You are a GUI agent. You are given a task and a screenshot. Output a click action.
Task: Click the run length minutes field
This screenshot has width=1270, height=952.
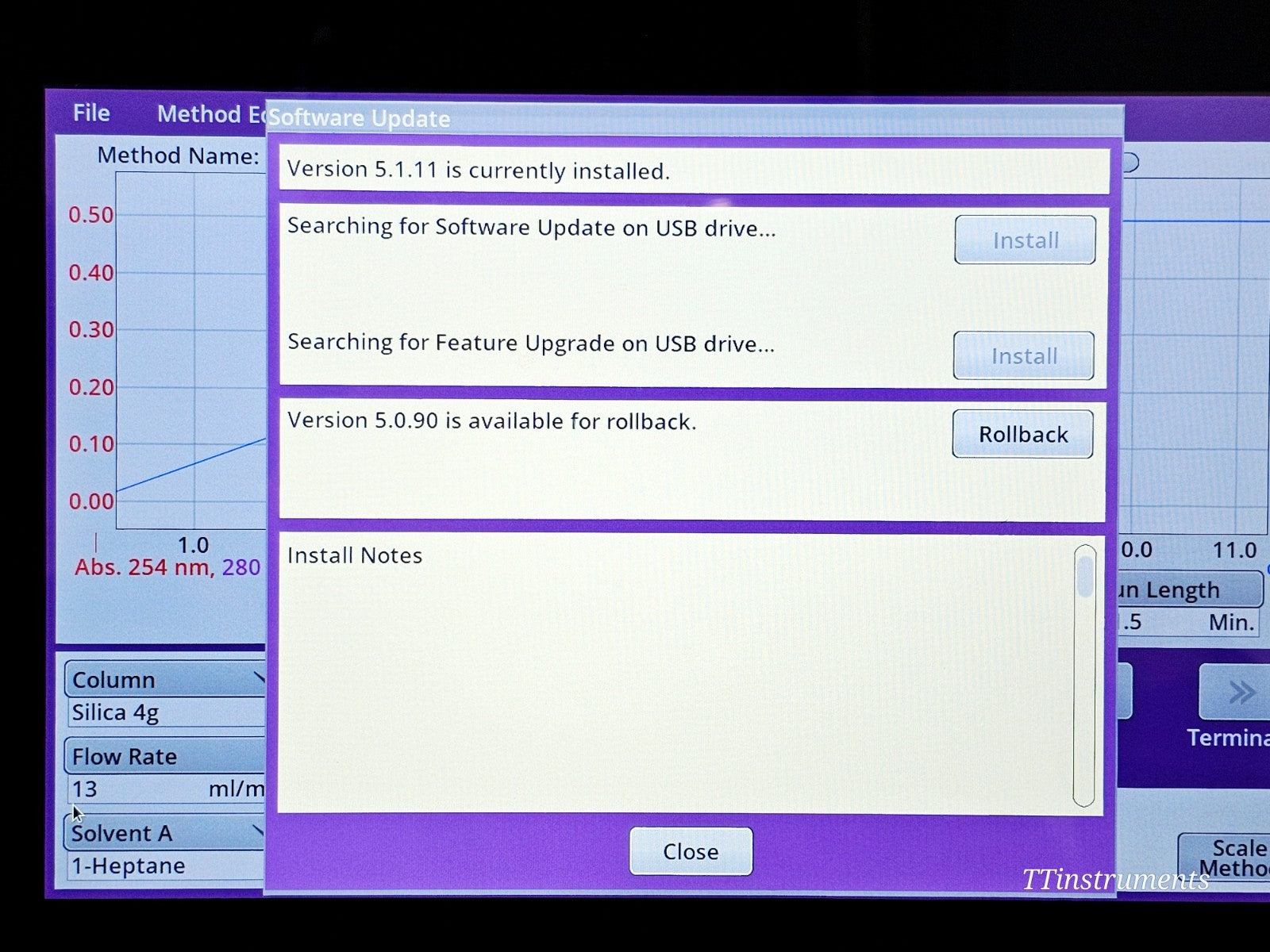(x=1189, y=623)
